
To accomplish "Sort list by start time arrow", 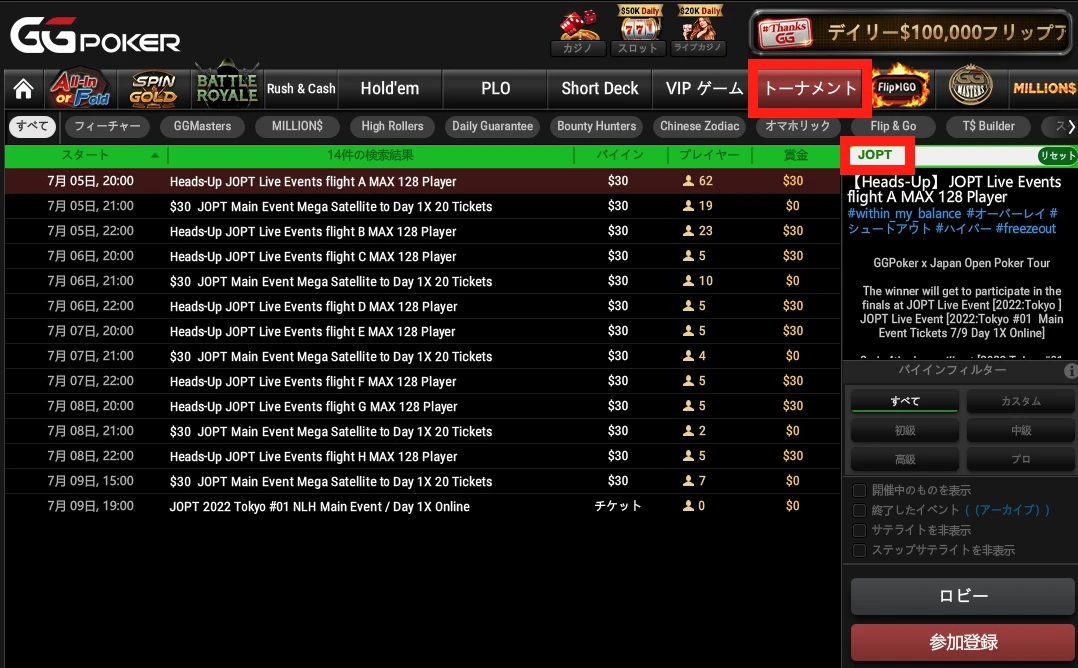I will 155,155.
